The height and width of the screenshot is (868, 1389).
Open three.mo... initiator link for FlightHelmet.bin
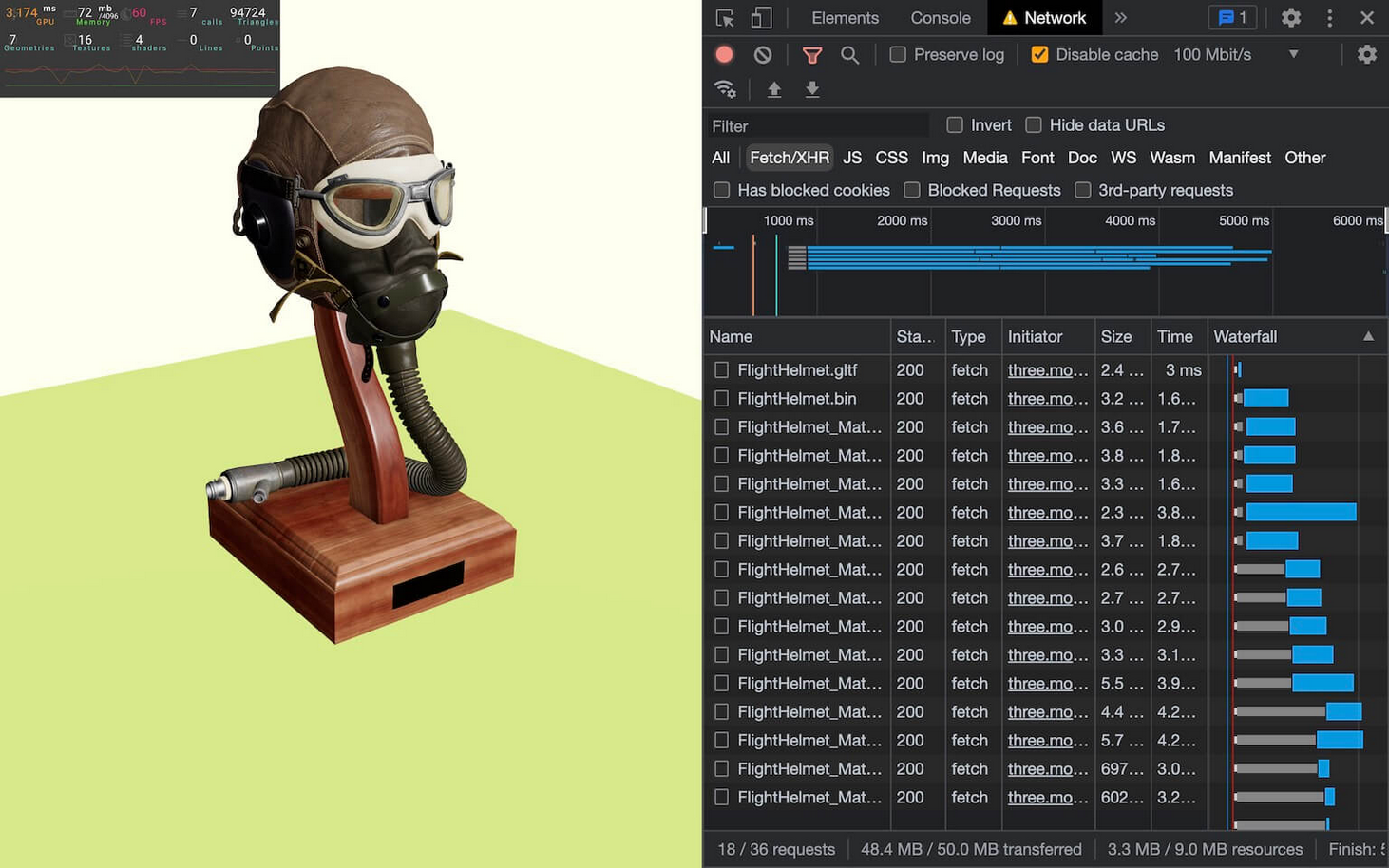1048,399
